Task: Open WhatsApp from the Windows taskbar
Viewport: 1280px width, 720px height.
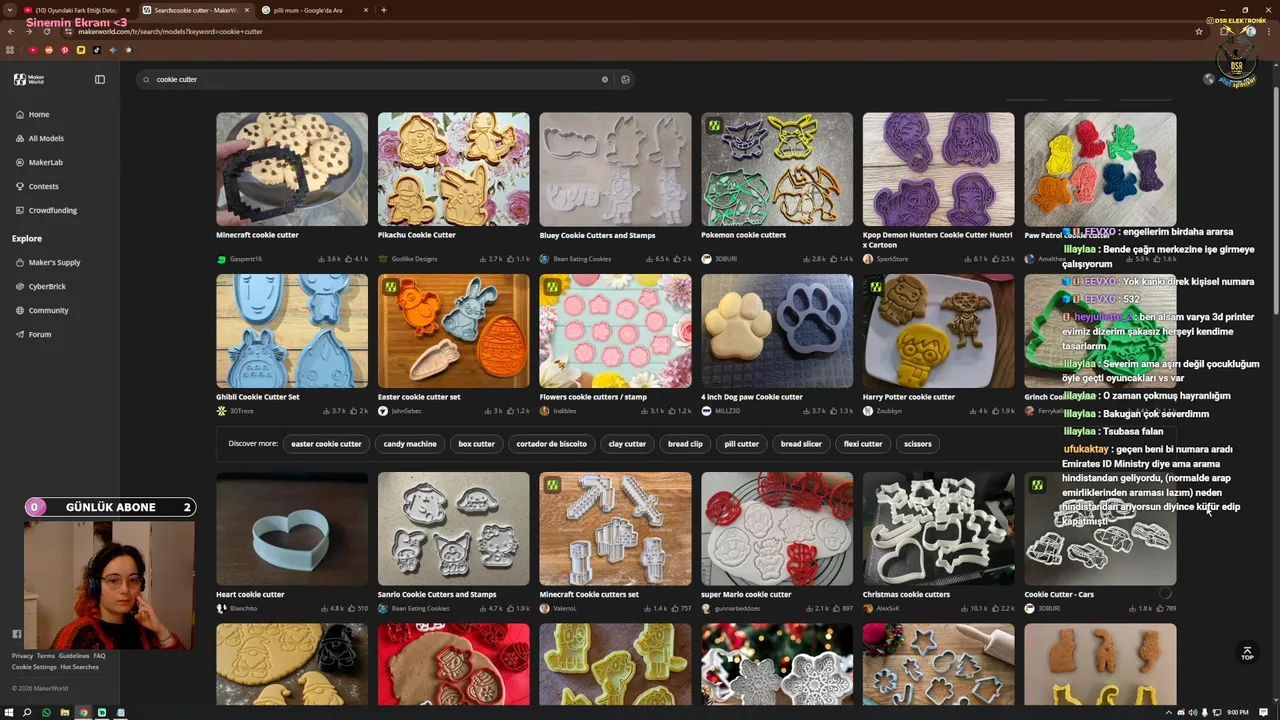Action: click(x=46, y=712)
